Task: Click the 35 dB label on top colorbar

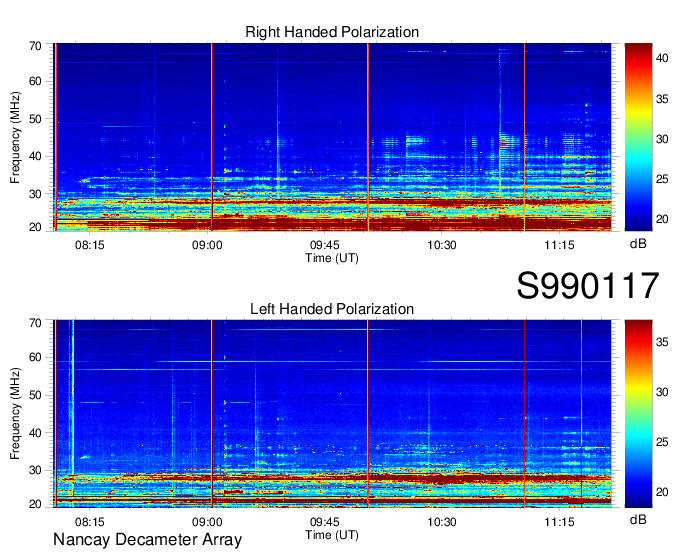Action: click(x=662, y=99)
